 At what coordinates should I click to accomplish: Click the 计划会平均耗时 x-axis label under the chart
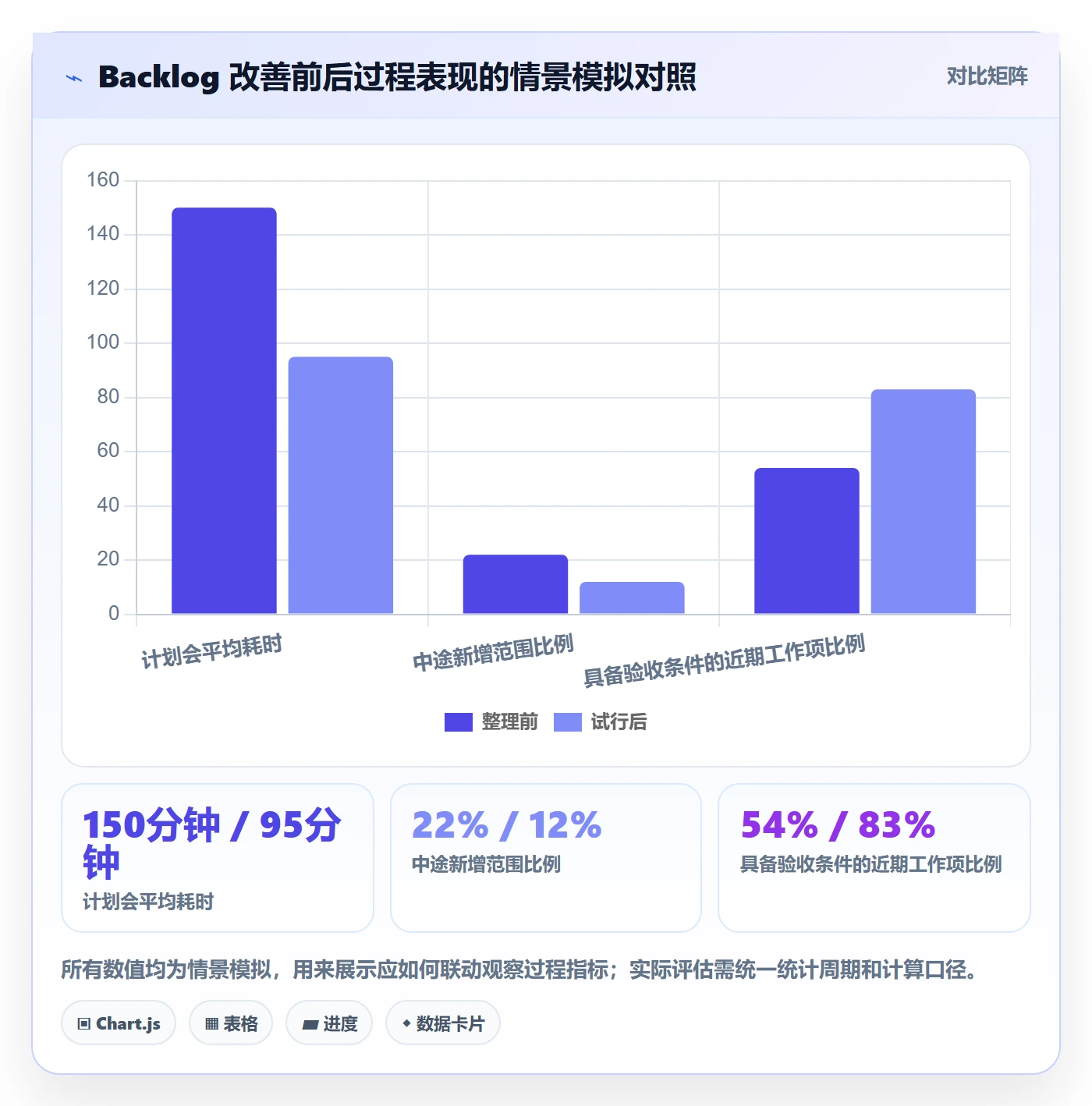[211, 651]
